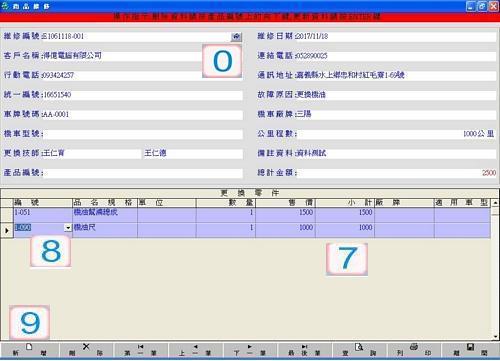Click the 機車廠牌 input field
The width and height of the screenshot is (500, 361).
tap(396, 115)
